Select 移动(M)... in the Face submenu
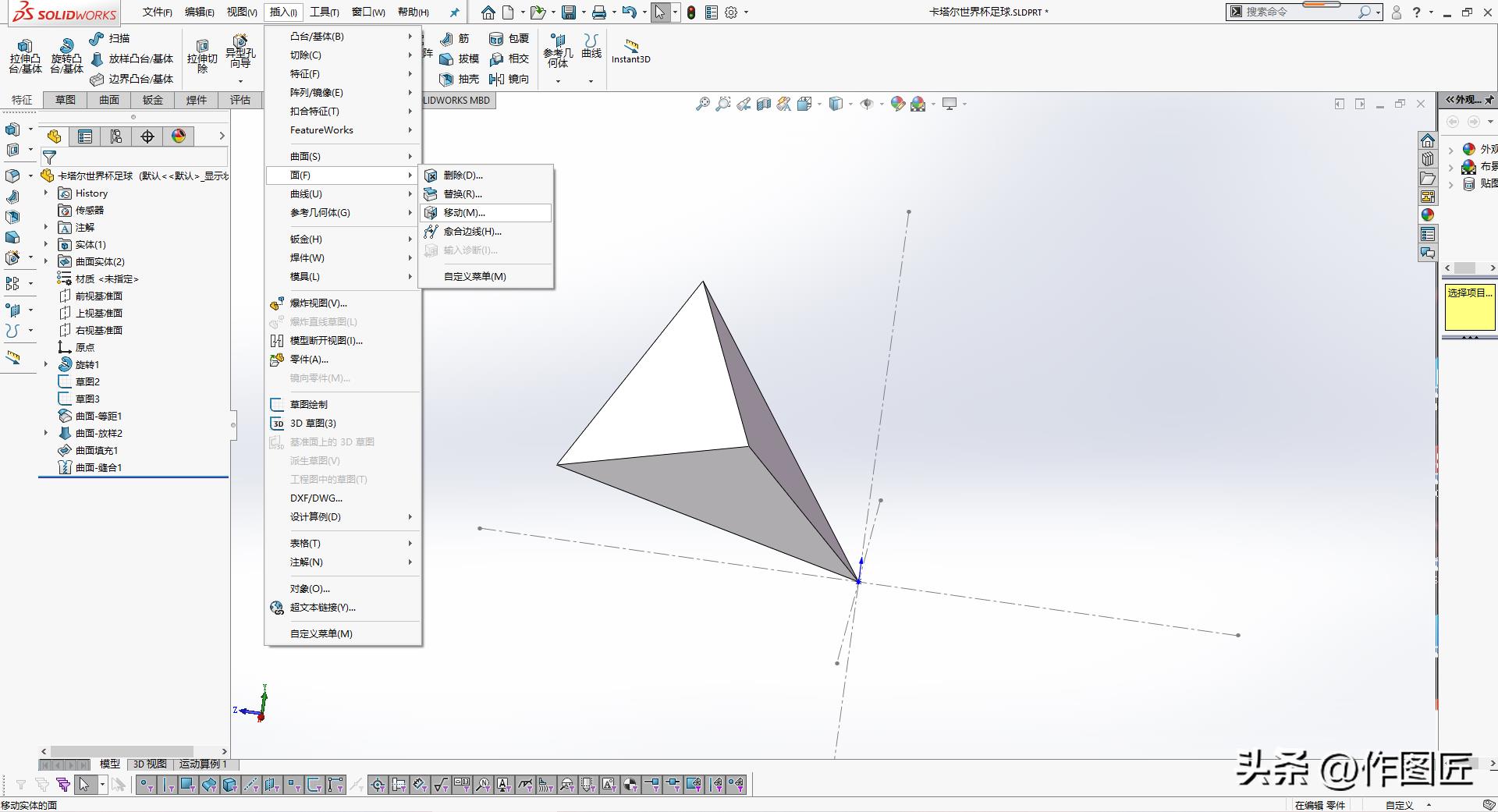Viewport: 1498px width, 812px height. point(464,213)
